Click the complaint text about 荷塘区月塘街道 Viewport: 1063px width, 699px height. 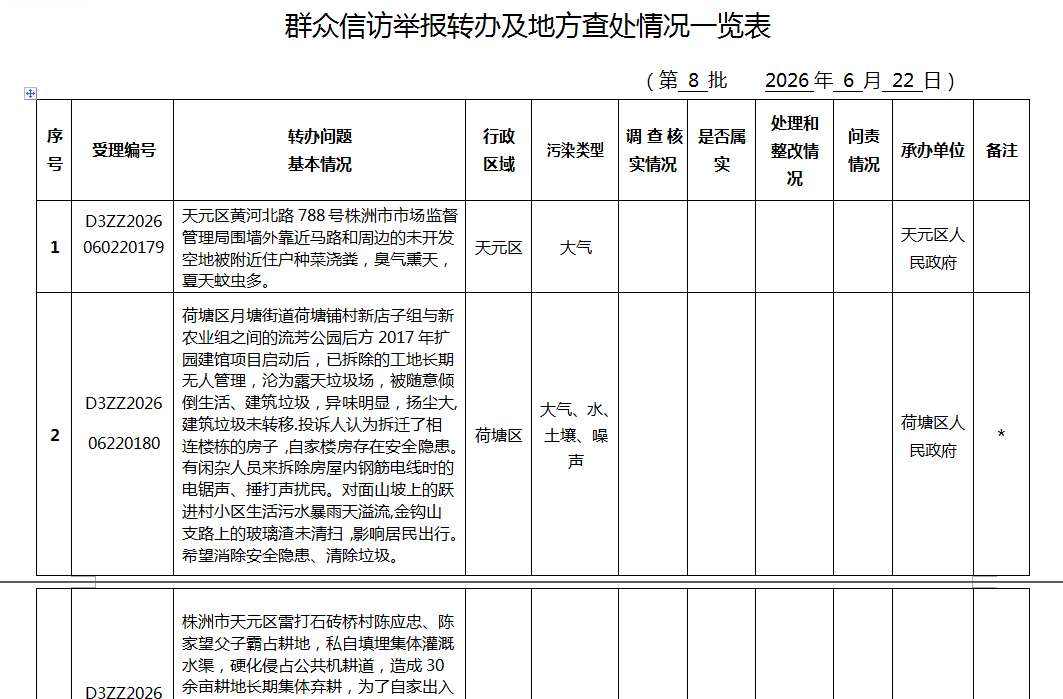(319, 435)
